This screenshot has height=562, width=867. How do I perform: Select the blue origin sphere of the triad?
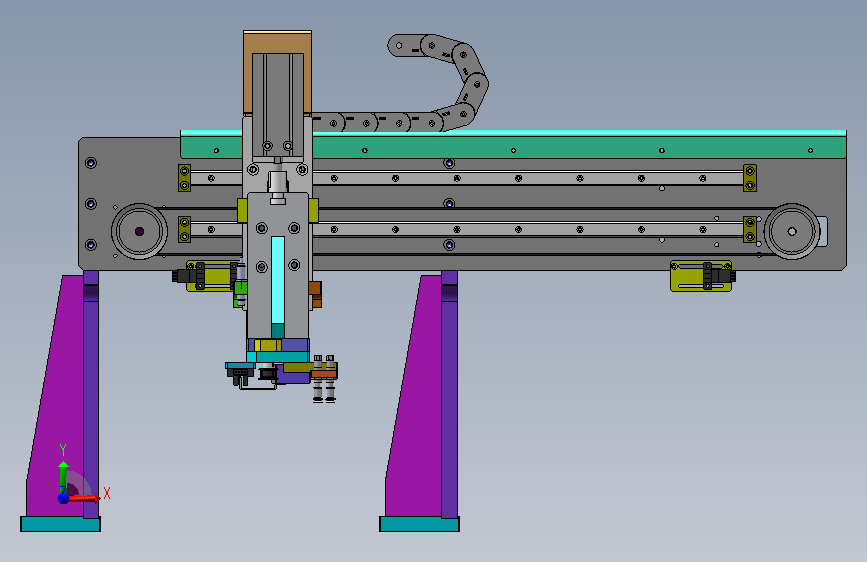click(x=63, y=498)
